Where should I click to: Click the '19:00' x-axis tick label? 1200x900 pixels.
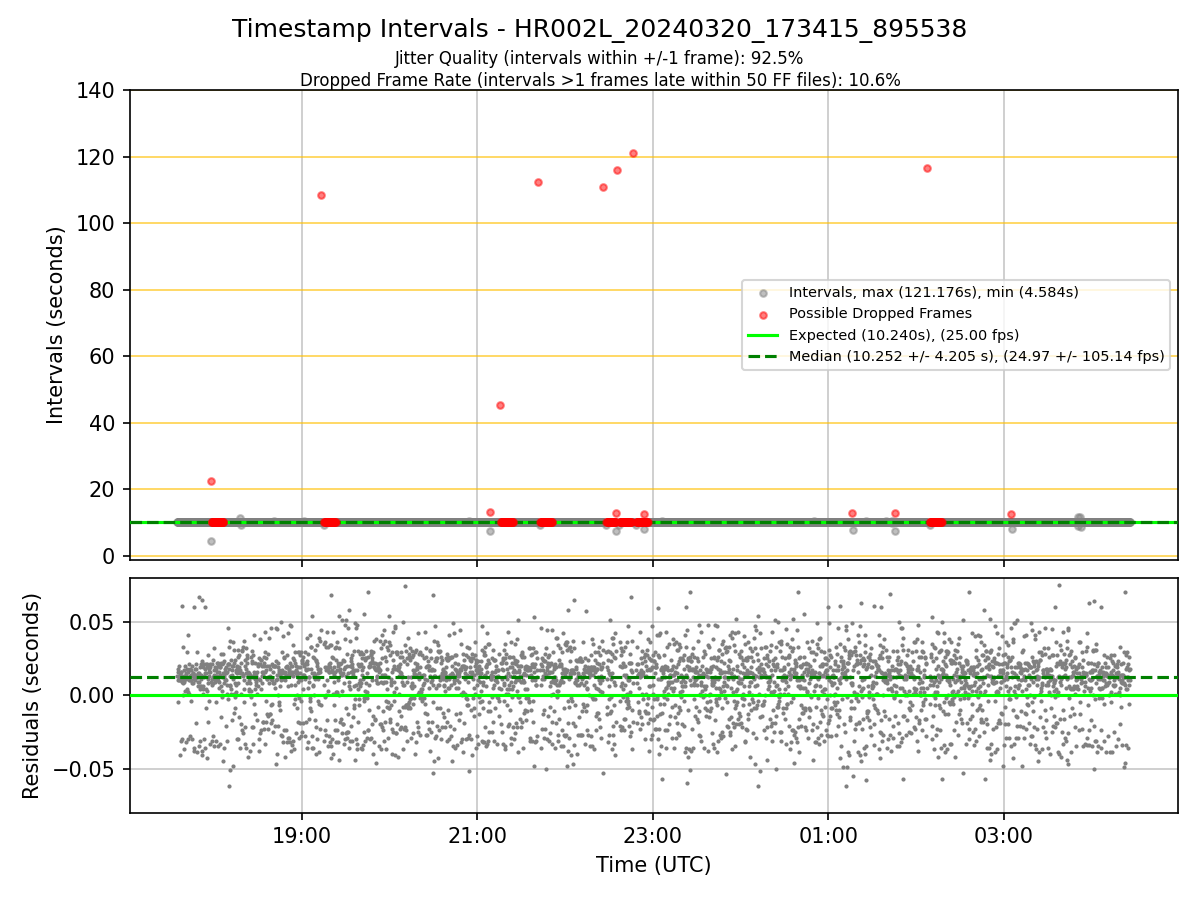tap(302, 835)
